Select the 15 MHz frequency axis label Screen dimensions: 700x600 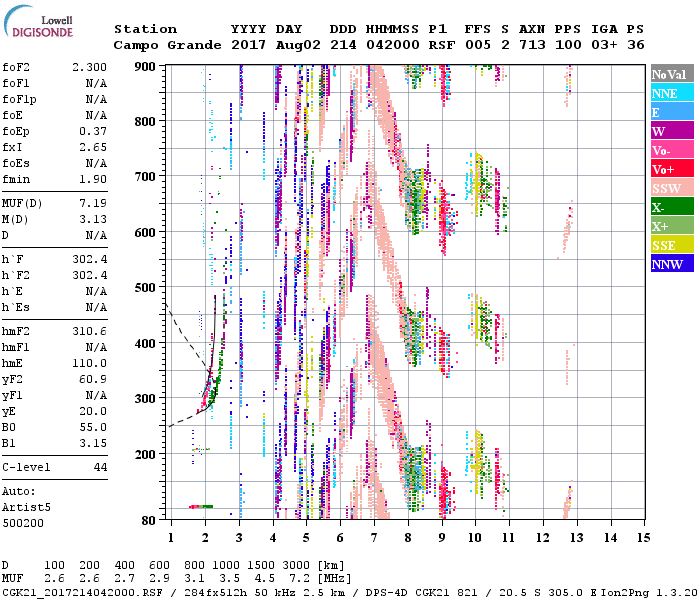click(x=643, y=537)
